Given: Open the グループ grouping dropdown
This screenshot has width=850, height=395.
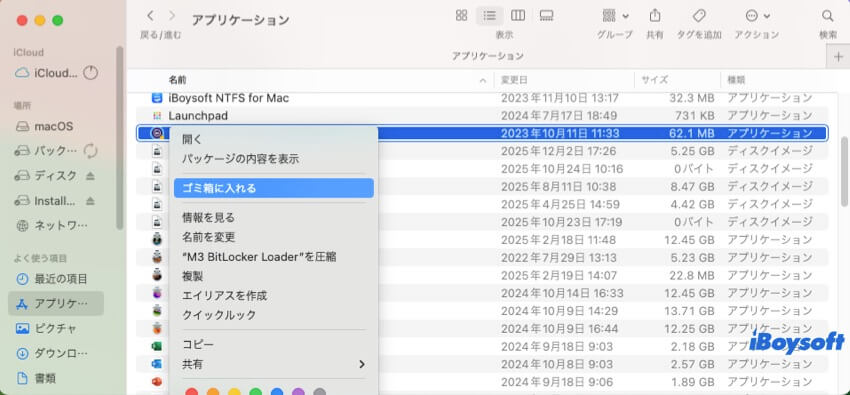Looking at the screenshot, I should 615,16.
